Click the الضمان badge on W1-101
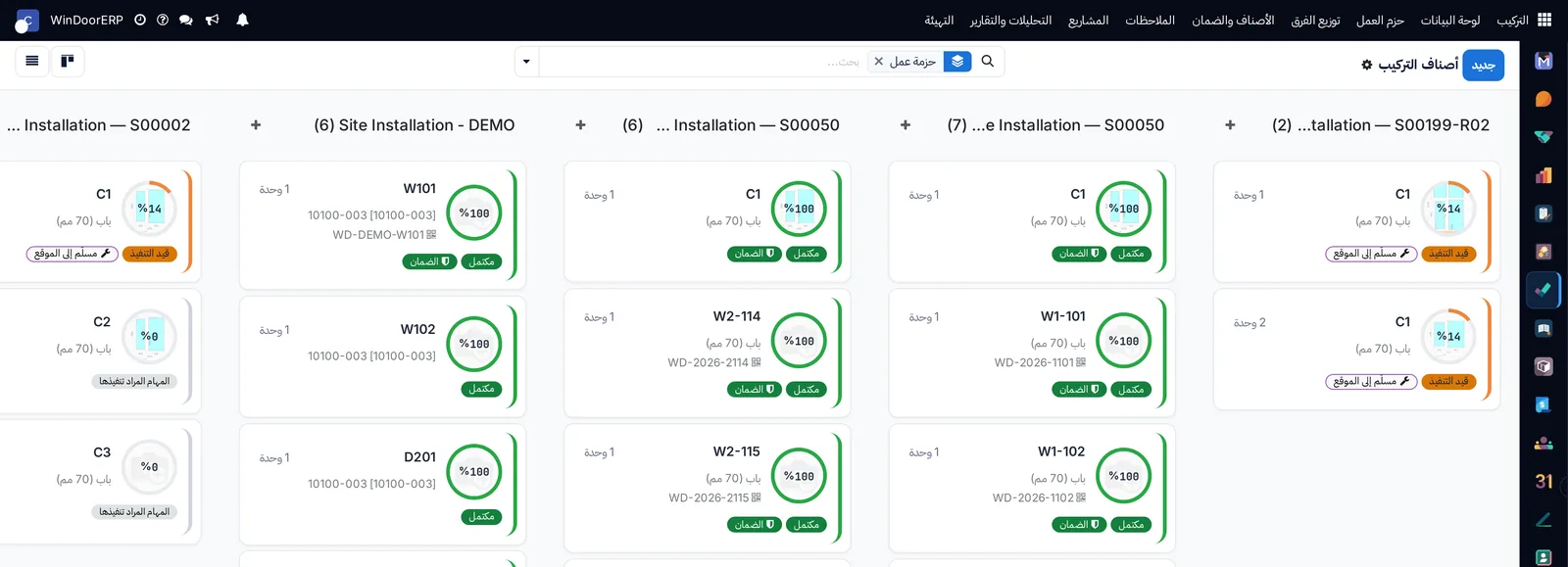 pyautogui.click(x=1079, y=390)
